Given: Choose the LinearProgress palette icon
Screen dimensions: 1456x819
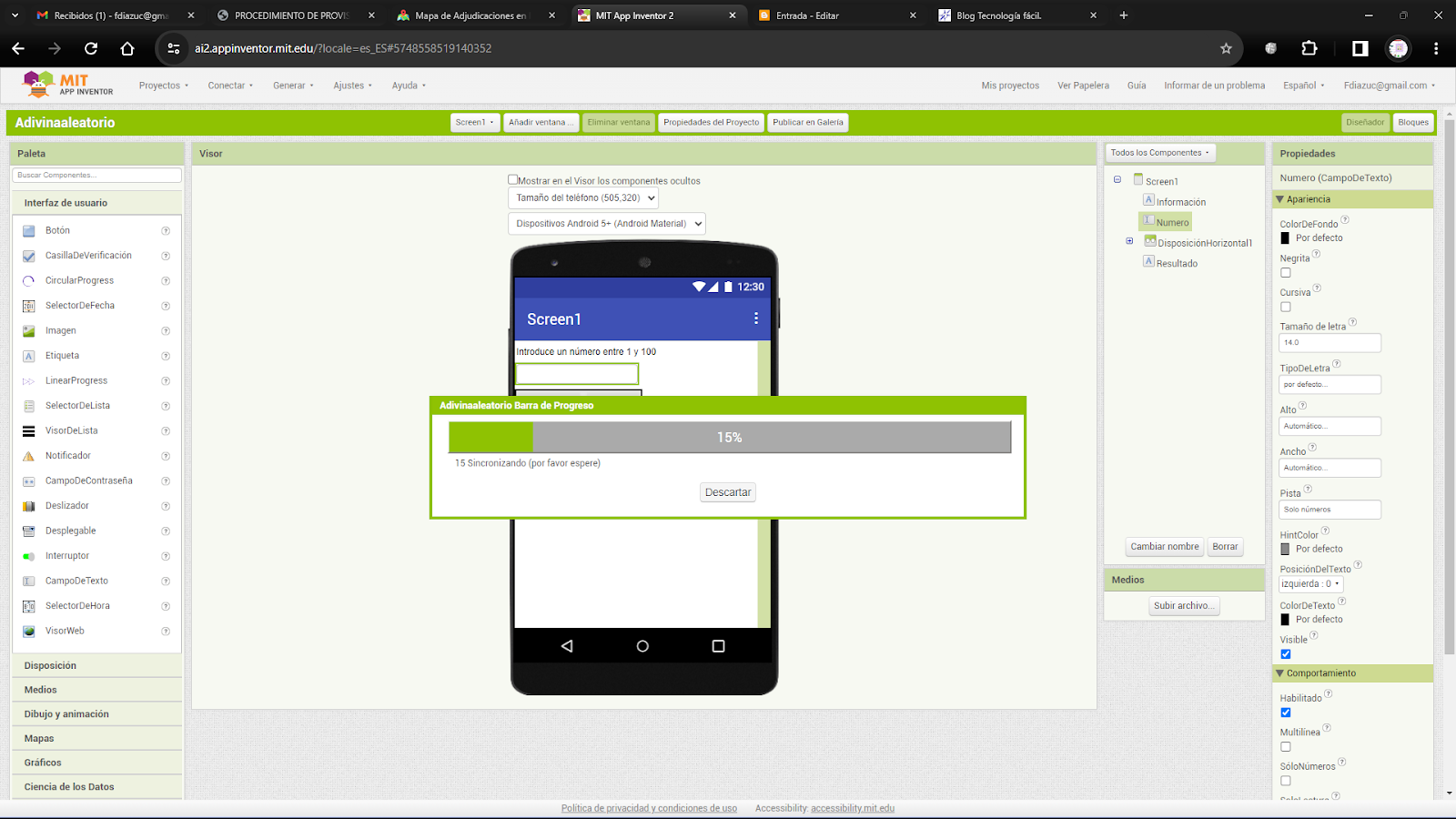Looking at the screenshot, I should coord(29,381).
